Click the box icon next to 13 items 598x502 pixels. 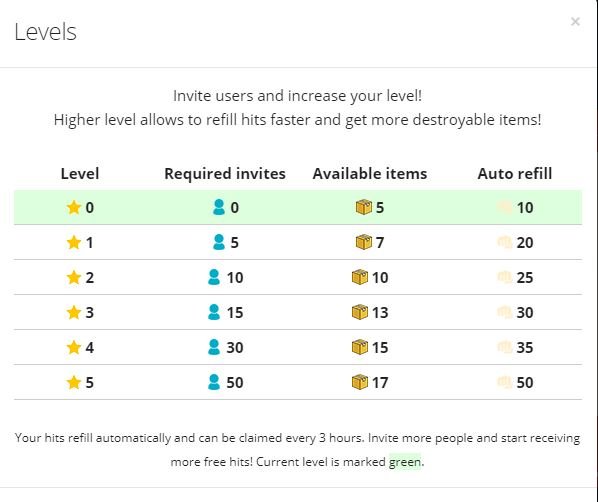coord(359,312)
